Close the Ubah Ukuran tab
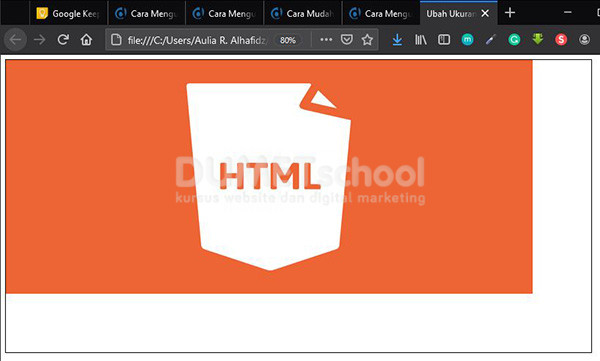The image size is (600, 361). point(485,13)
